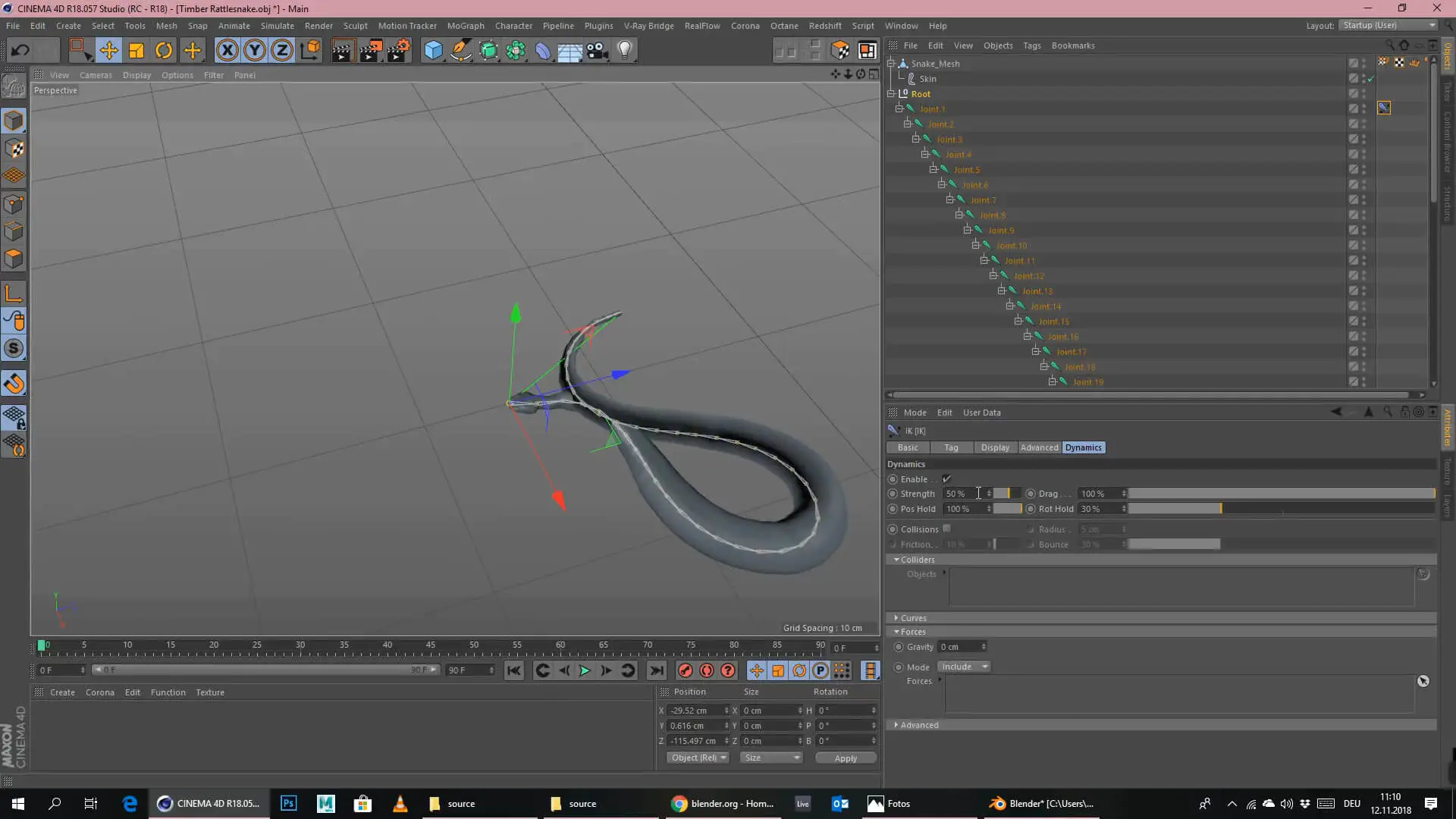Open Blender from the taskbar

(1043, 804)
